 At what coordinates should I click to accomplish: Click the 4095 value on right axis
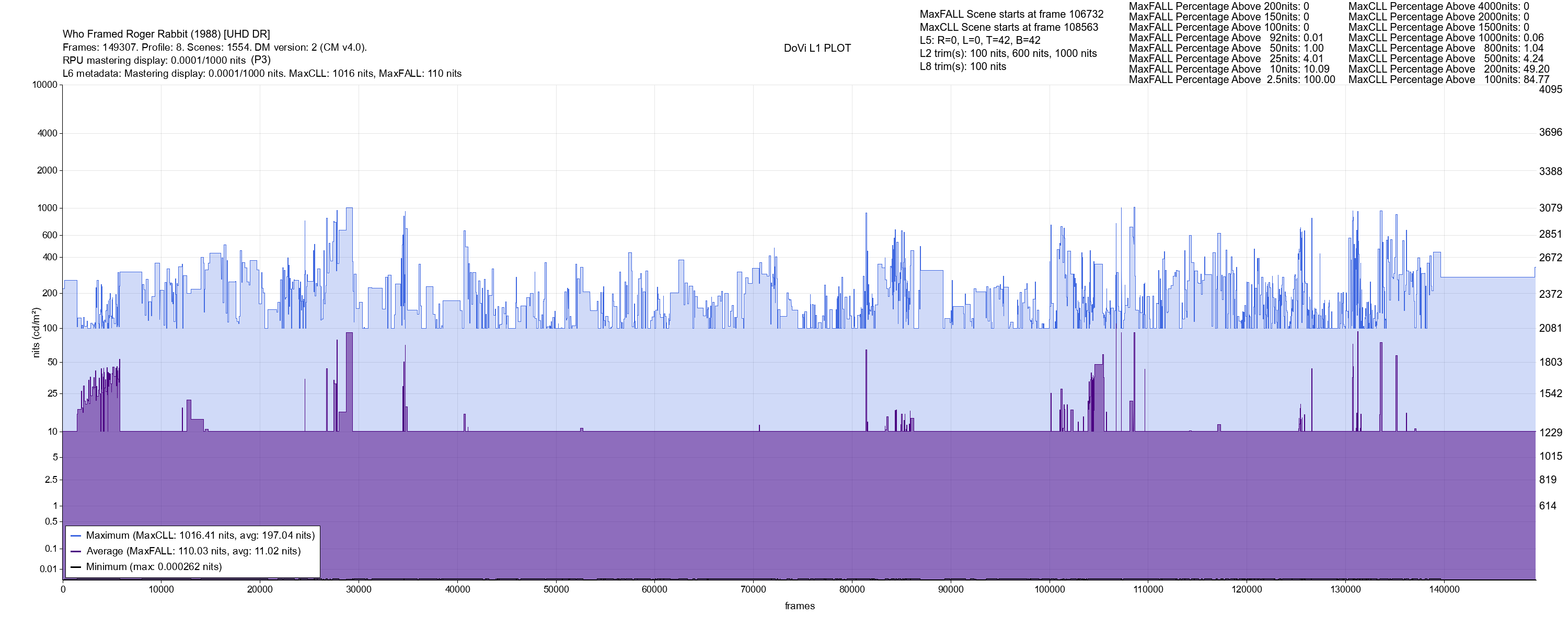pos(1550,89)
